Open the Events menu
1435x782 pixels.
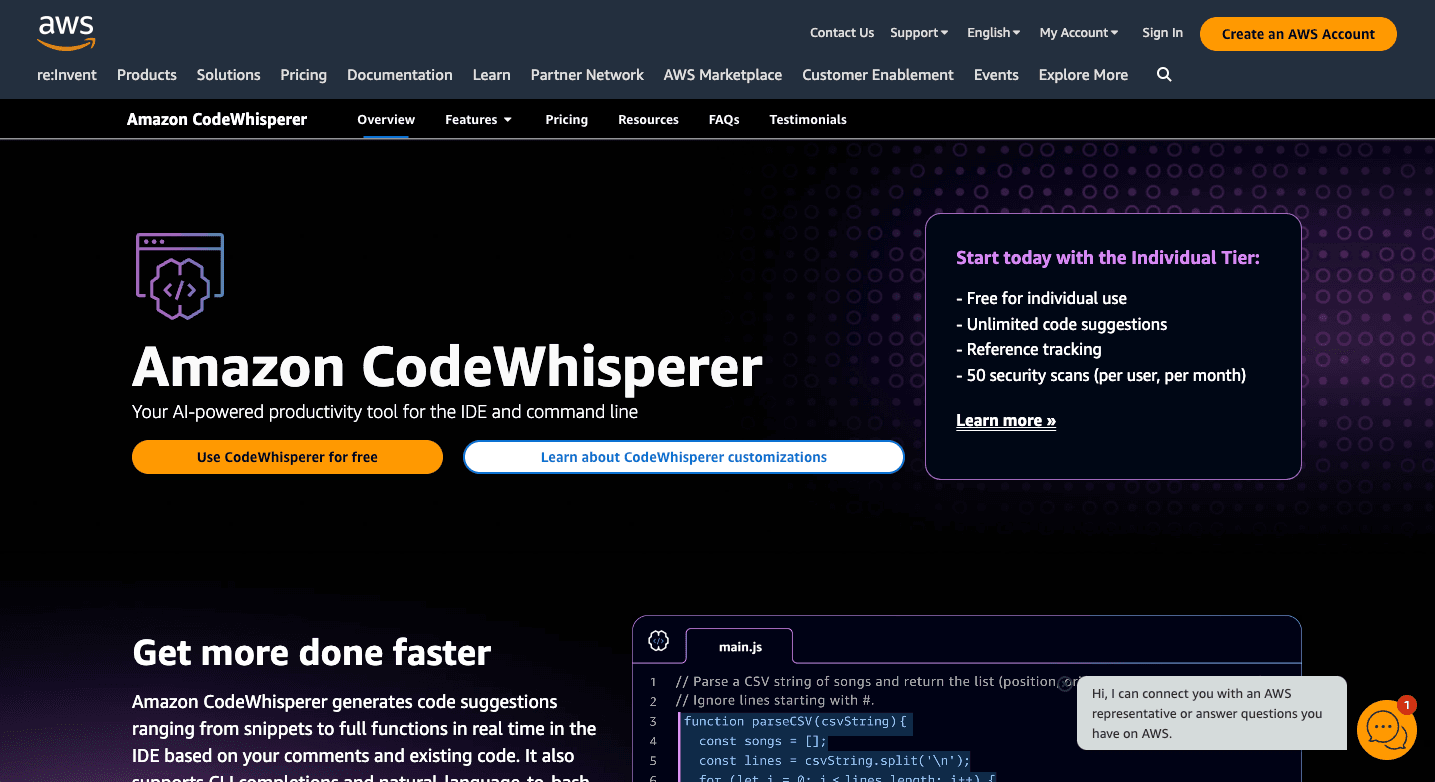(996, 75)
